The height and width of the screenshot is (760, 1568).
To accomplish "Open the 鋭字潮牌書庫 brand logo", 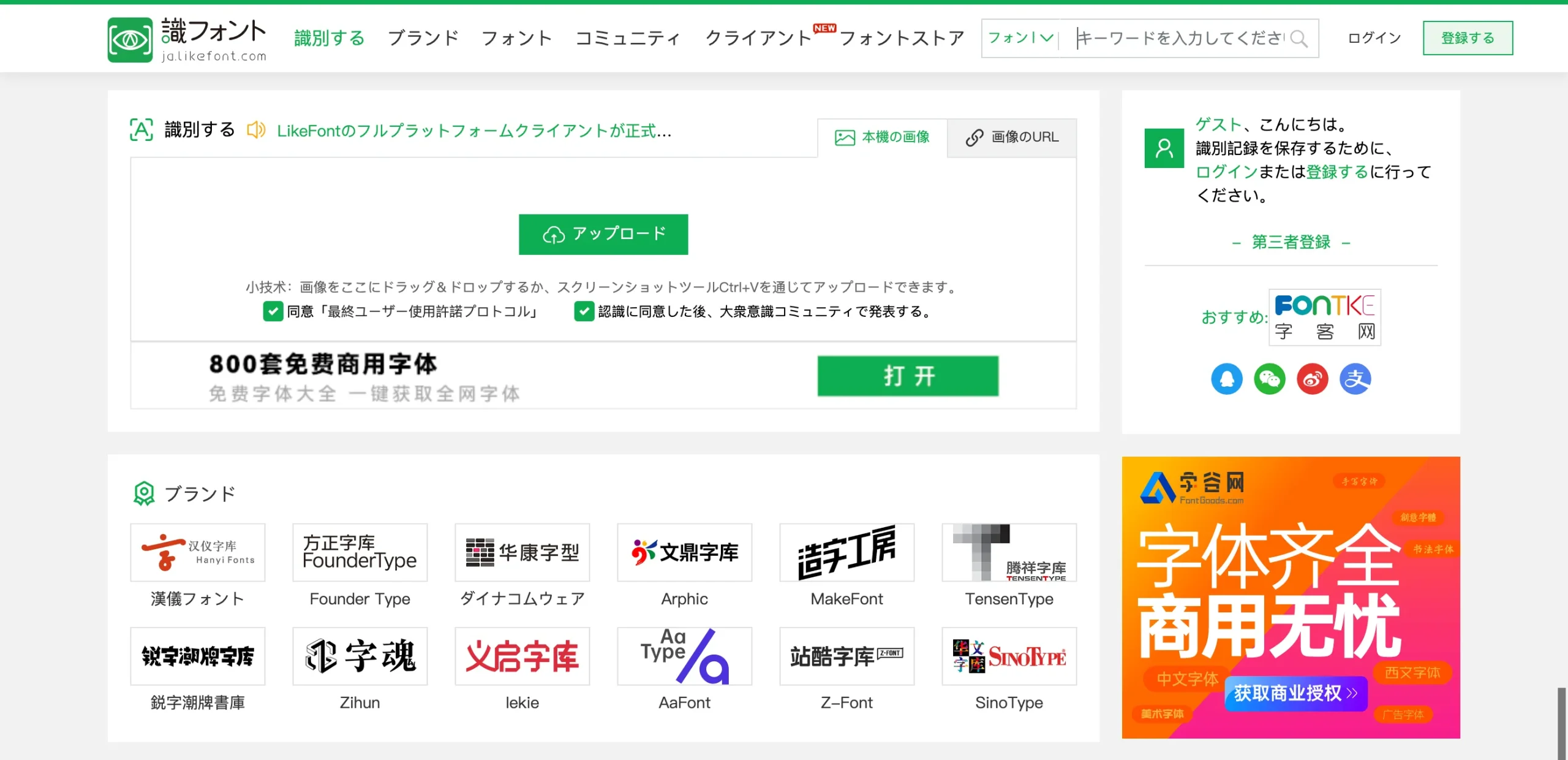I will pos(198,656).
